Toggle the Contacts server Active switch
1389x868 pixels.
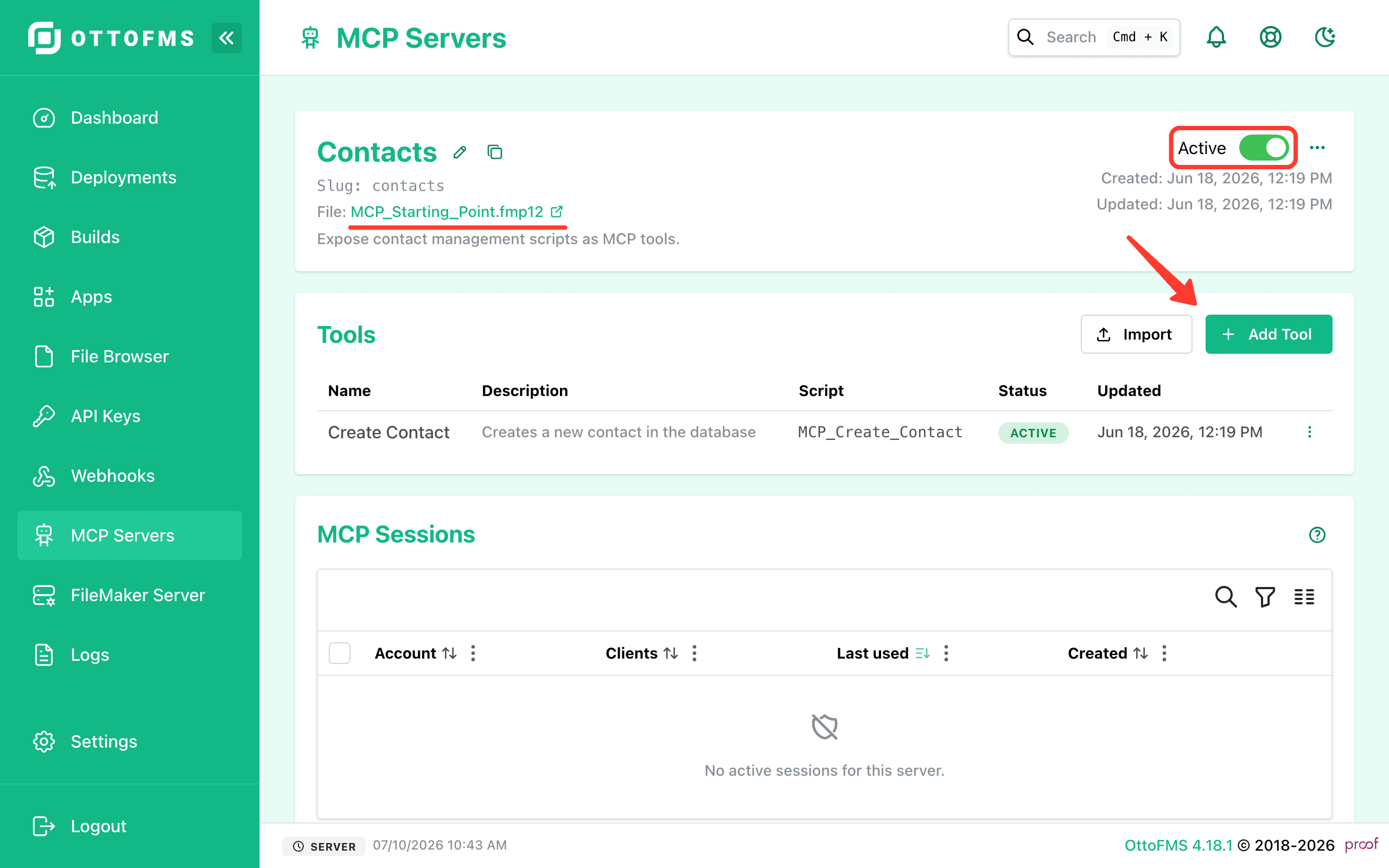pos(1263,148)
